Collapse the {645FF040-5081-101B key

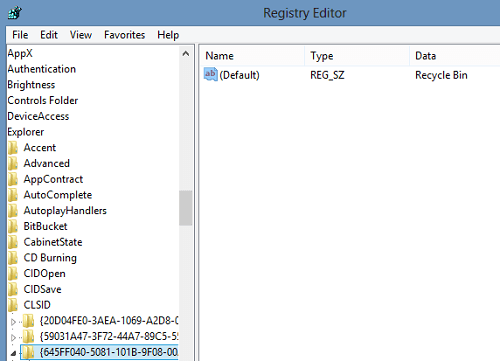pyautogui.click(x=13, y=353)
